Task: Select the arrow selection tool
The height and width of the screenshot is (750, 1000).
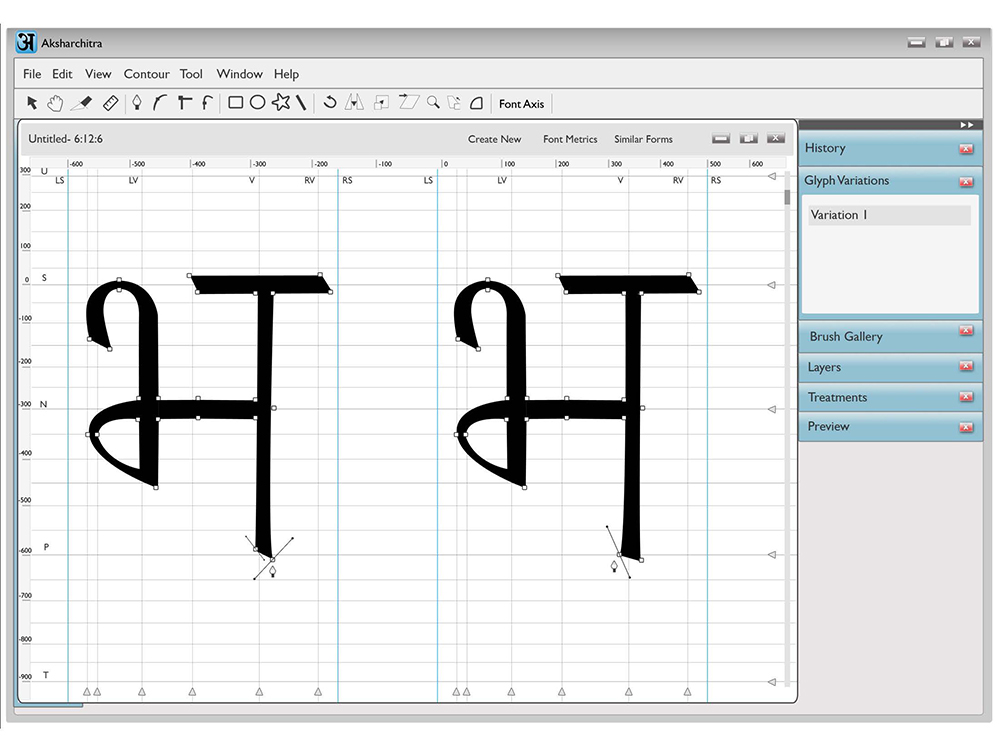Action: (32, 103)
